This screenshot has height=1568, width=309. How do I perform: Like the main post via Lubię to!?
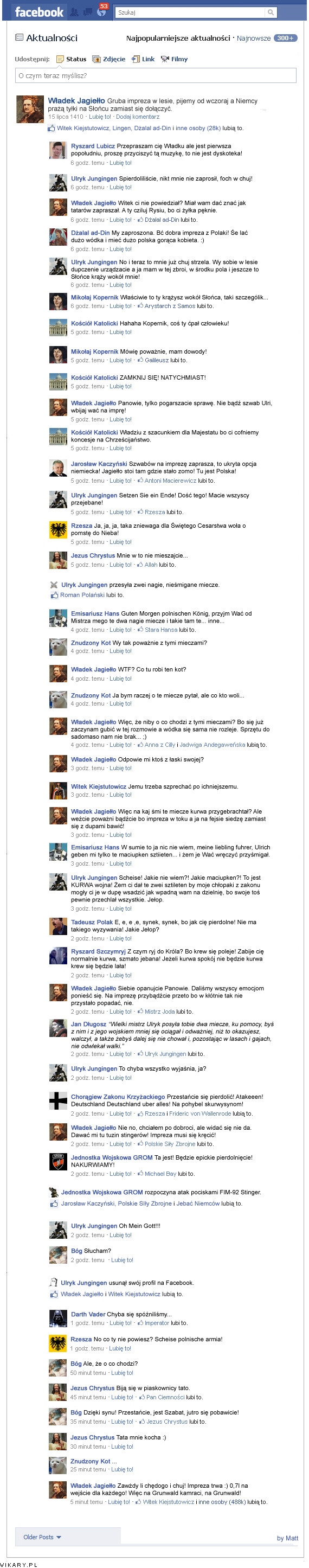[100, 117]
